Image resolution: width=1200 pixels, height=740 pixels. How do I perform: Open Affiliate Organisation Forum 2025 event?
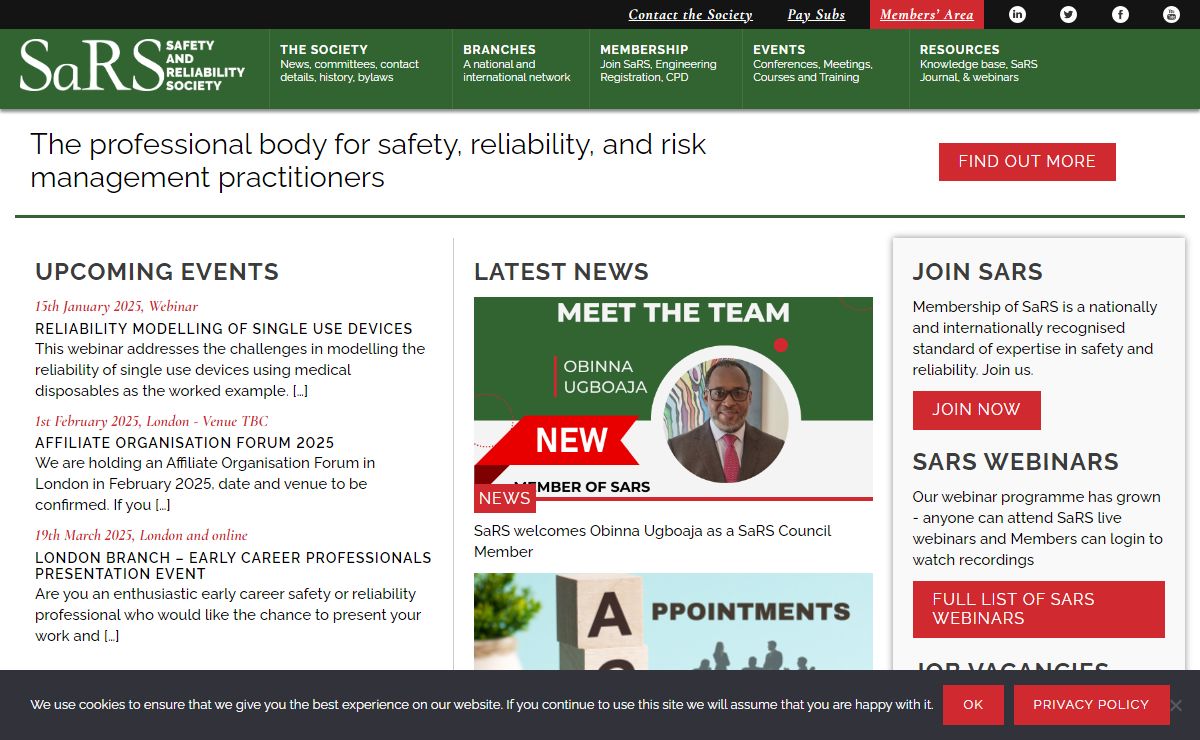coord(185,443)
